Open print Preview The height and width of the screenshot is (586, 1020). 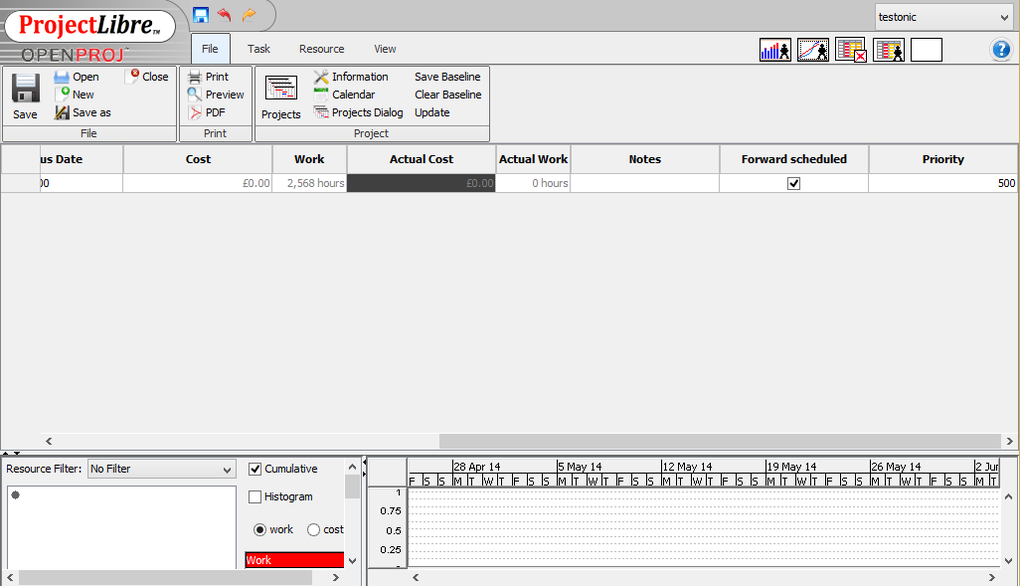(x=216, y=94)
